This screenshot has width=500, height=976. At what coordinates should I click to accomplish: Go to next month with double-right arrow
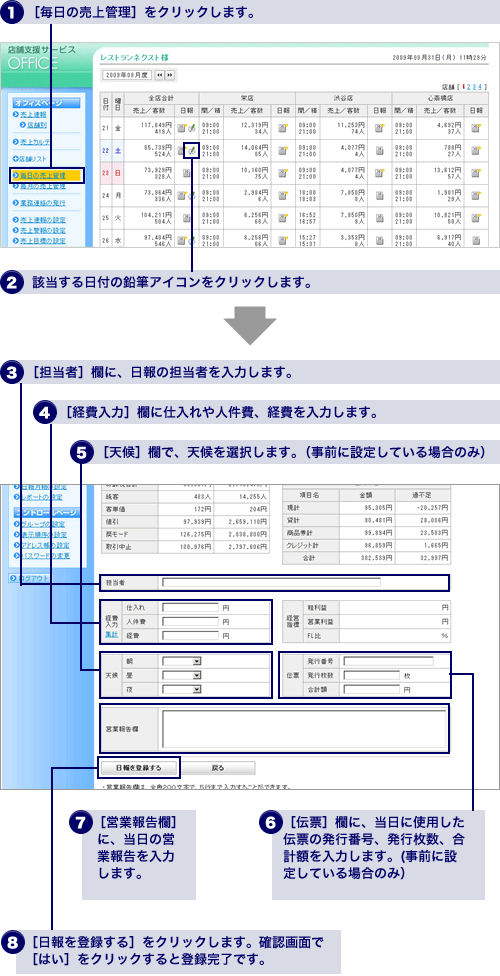(169, 75)
